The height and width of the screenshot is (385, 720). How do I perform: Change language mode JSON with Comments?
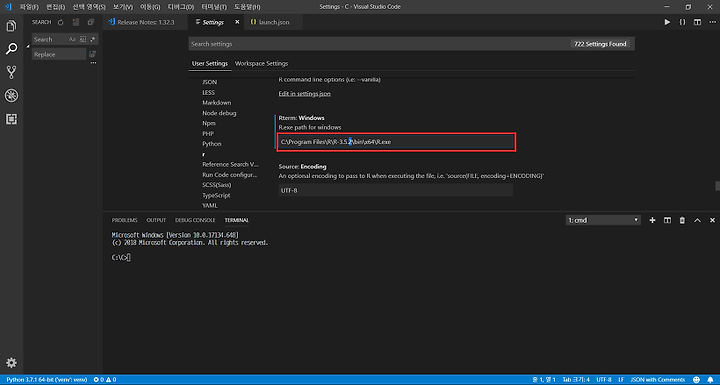click(658, 379)
